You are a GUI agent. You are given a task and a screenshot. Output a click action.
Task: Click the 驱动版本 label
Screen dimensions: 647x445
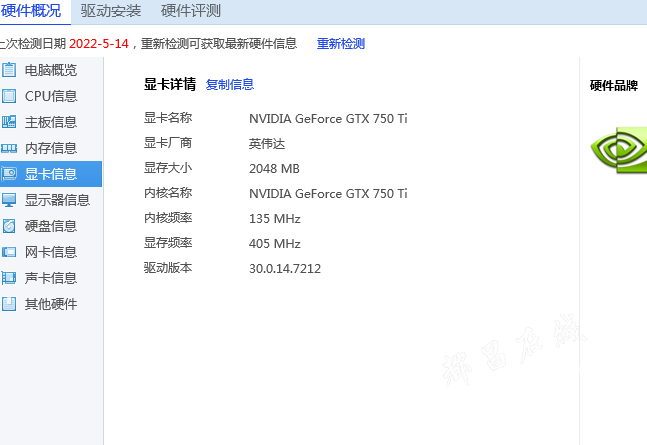click(168, 268)
